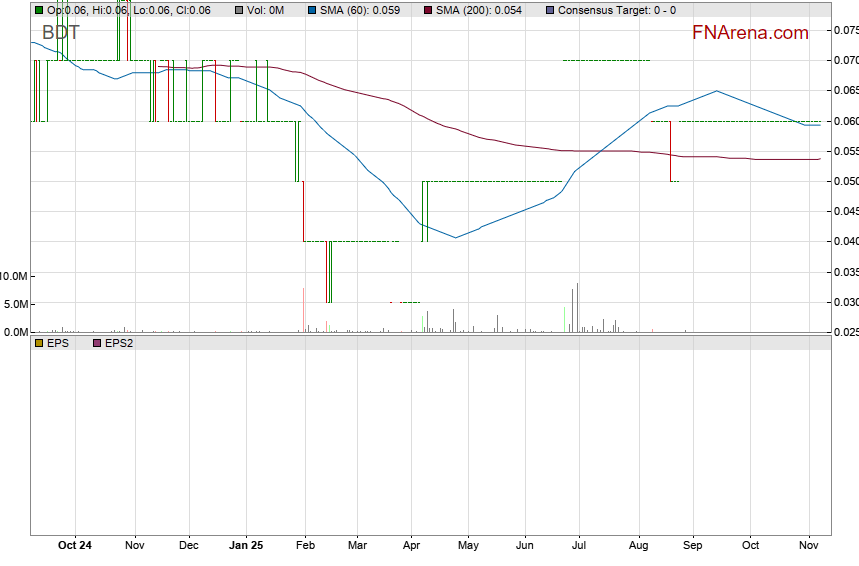The height and width of the screenshot is (566, 859).
Task: Click the 'Jan 25' date axis label
Action: pos(246,546)
